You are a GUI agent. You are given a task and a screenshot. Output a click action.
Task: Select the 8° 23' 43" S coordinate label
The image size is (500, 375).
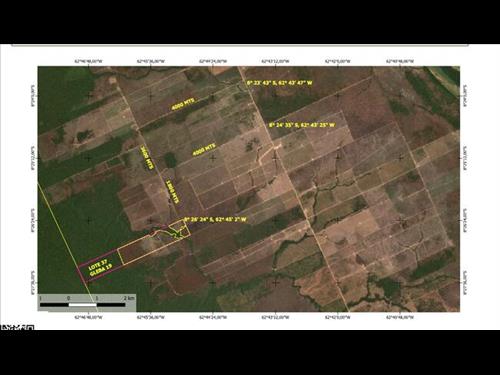coord(280,83)
